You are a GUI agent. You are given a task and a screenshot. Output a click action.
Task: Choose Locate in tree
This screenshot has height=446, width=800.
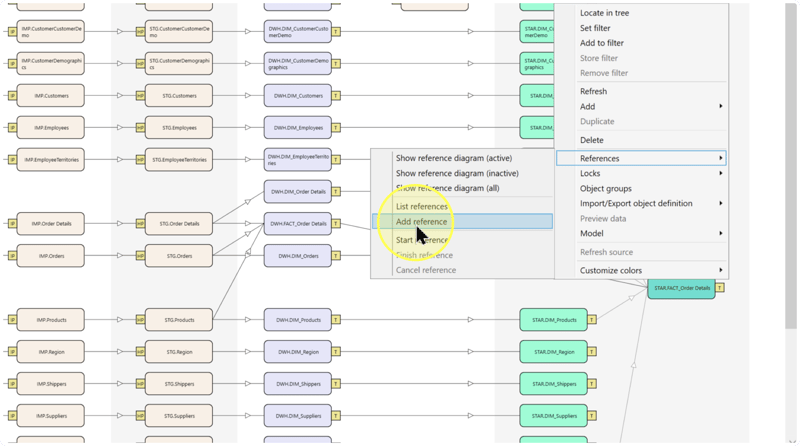pos(604,13)
